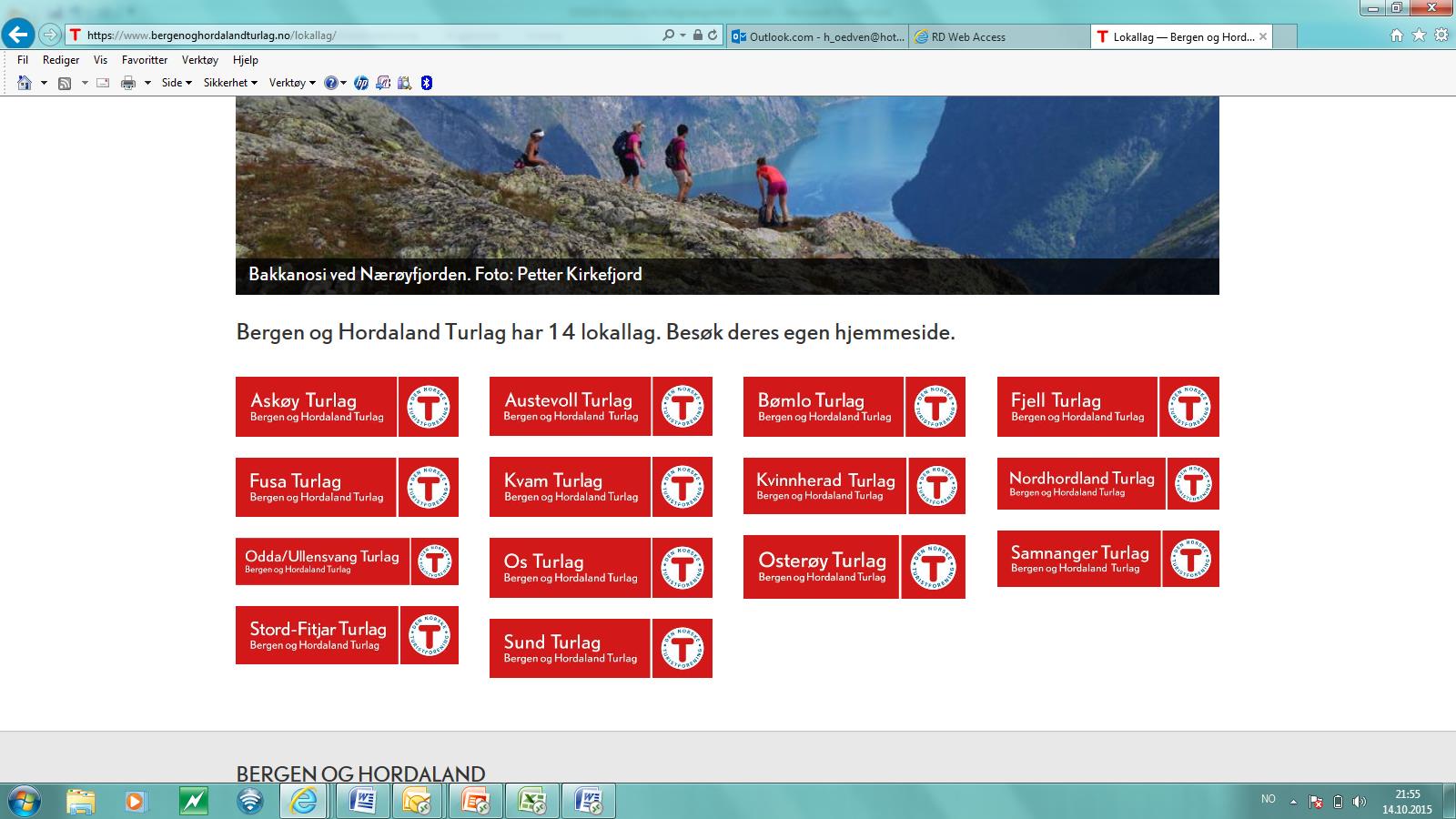Visit the Stord-Fitjar Turlag banner
Viewport: 1456px width, 819px height.
[347, 635]
